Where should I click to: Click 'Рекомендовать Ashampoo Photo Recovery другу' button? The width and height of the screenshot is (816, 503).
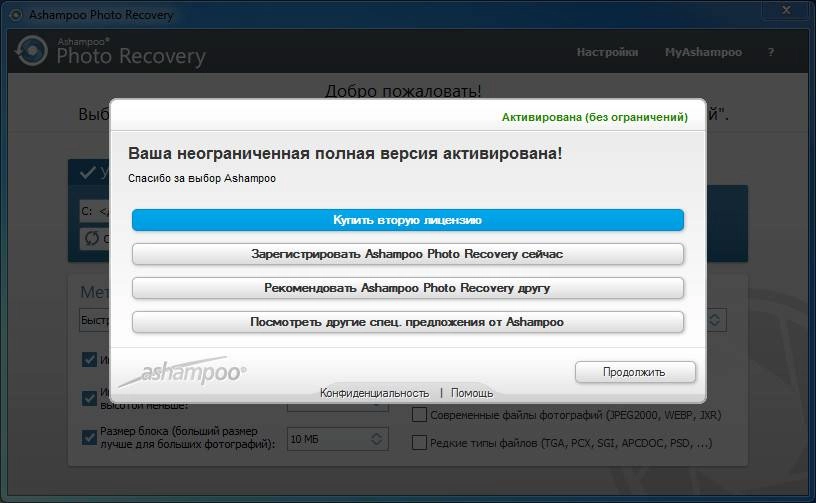pos(407,288)
